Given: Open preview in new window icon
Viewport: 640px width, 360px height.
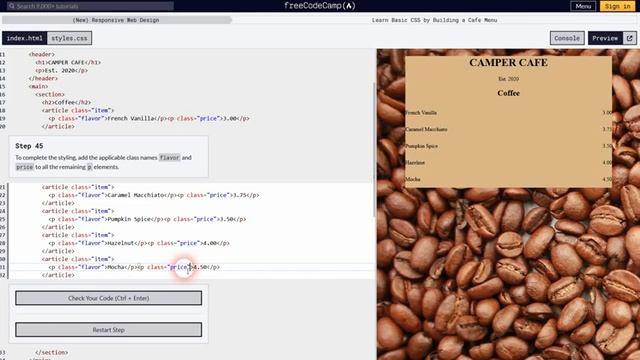Looking at the screenshot, I should point(629,38).
